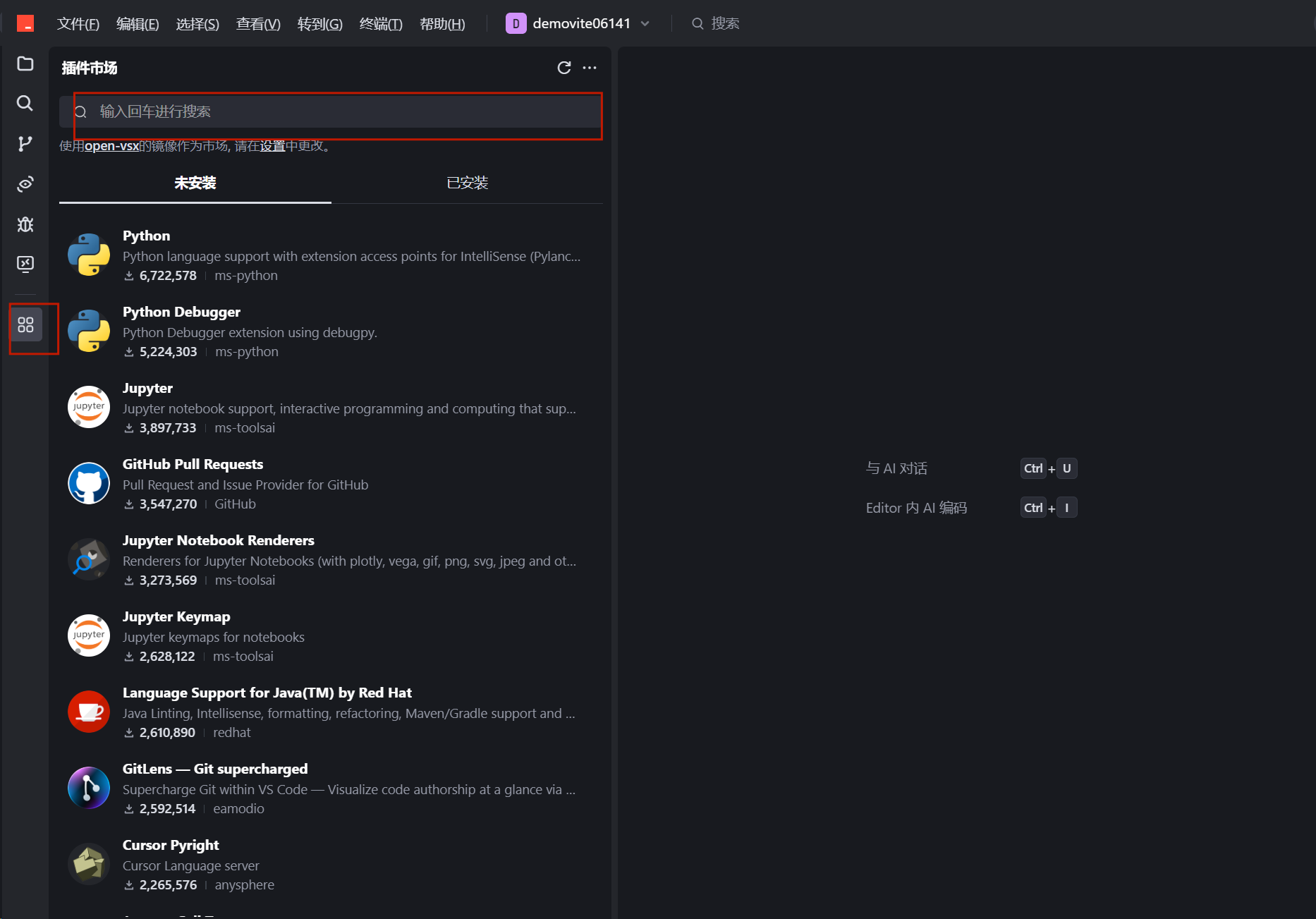The width and height of the screenshot is (1316, 919).
Task: Open the file explorer sidebar icon
Action: tap(25, 63)
